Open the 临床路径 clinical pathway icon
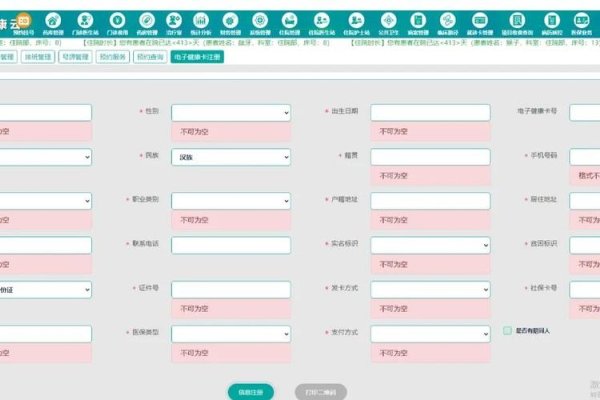Image resolution: width=600 pixels, height=400 pixels. pos(447,24)
